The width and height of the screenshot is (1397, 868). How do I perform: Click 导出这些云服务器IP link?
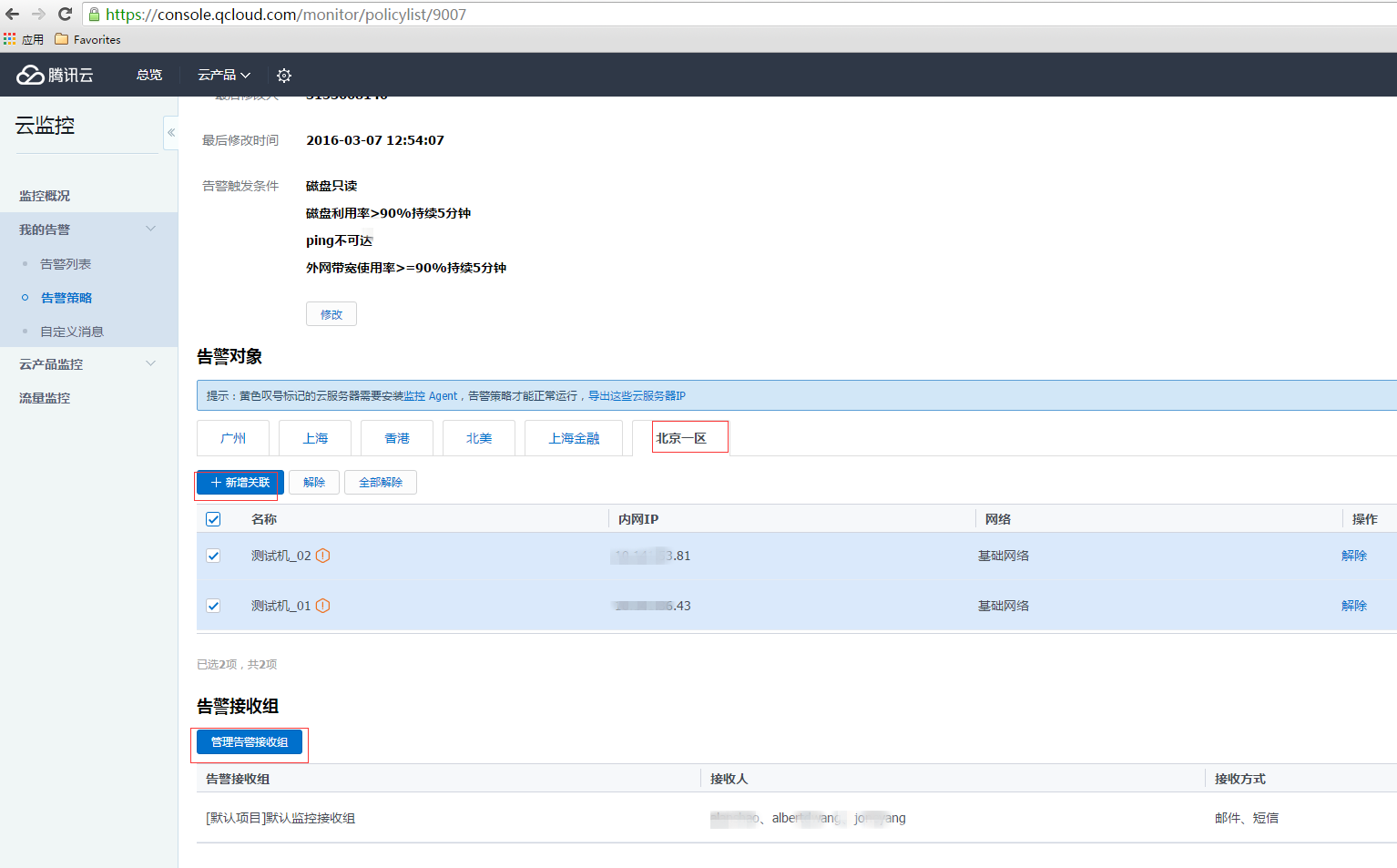click(637, 396)
